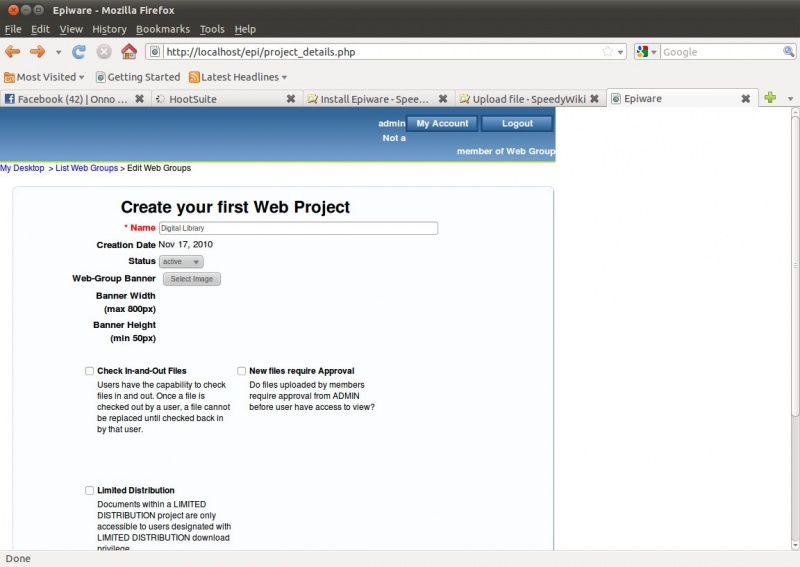The height and width of the screenshot is (567, 800).
Task: Toggle the Limited Distribution checkbox
Action: pyautogui.click(x=90, y=491)
